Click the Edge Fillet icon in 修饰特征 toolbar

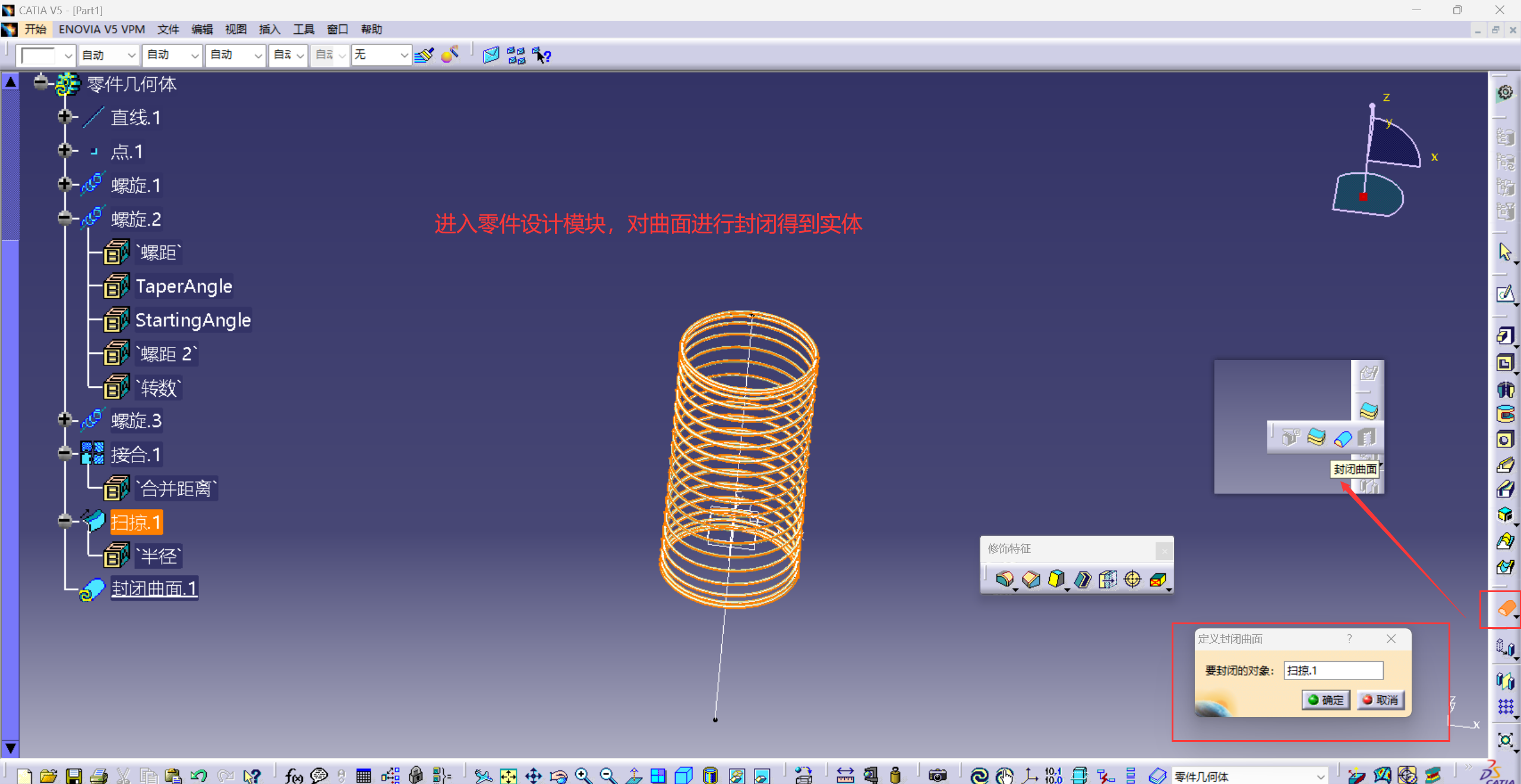tap(1005, 578)
